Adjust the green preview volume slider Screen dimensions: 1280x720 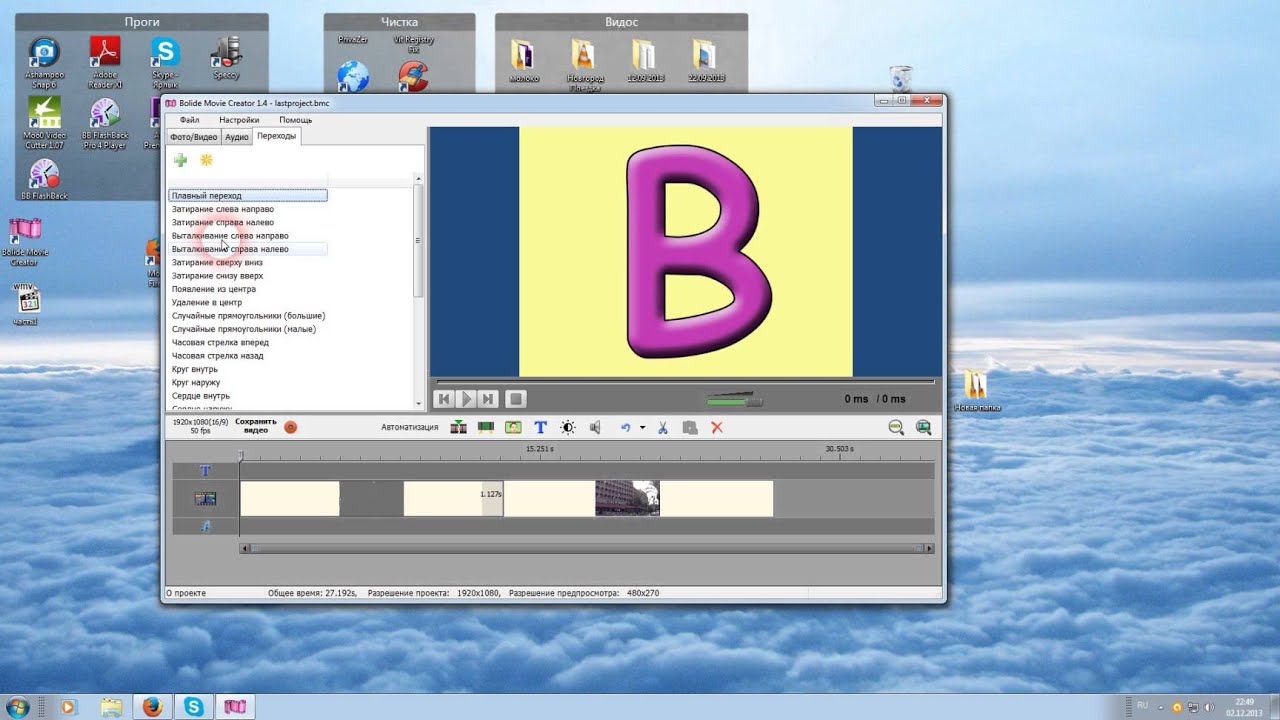click(734, 400)
